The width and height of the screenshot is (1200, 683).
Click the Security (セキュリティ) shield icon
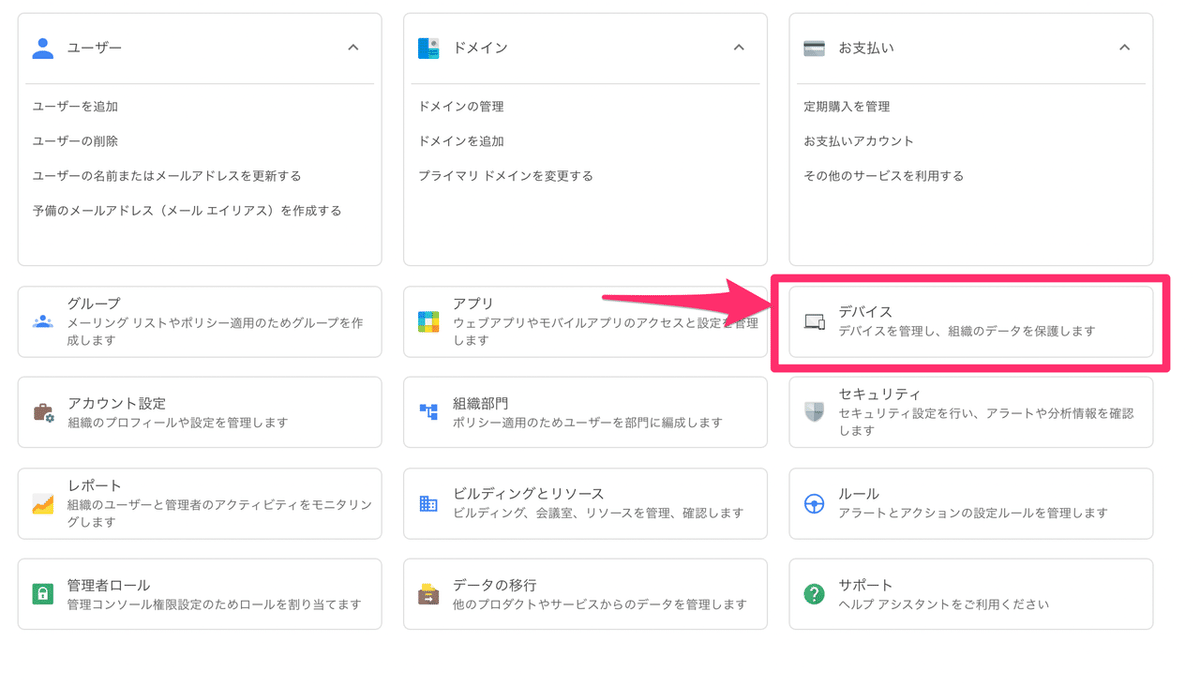coord(814,412)
